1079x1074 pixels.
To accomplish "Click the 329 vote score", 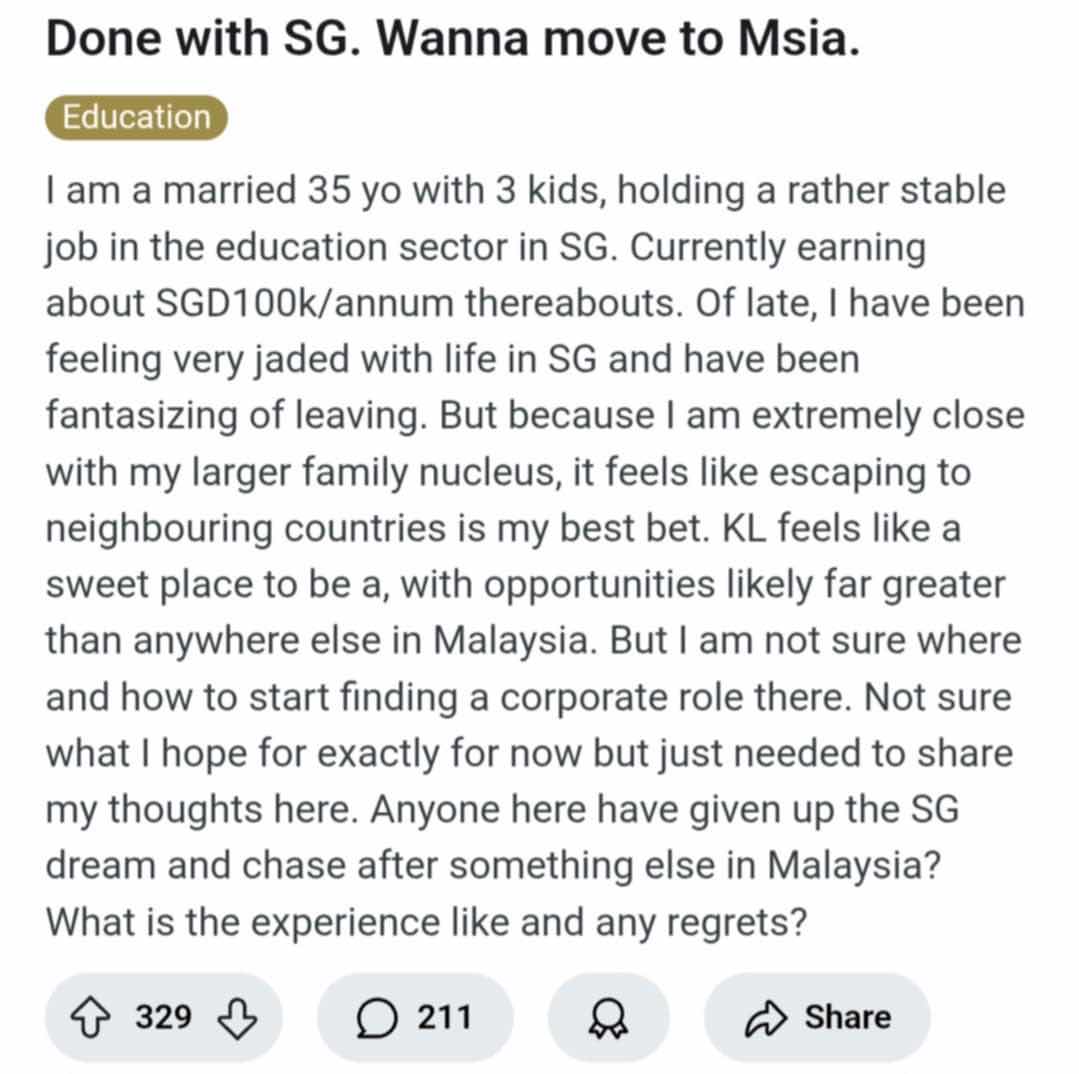I will 164,1018.
